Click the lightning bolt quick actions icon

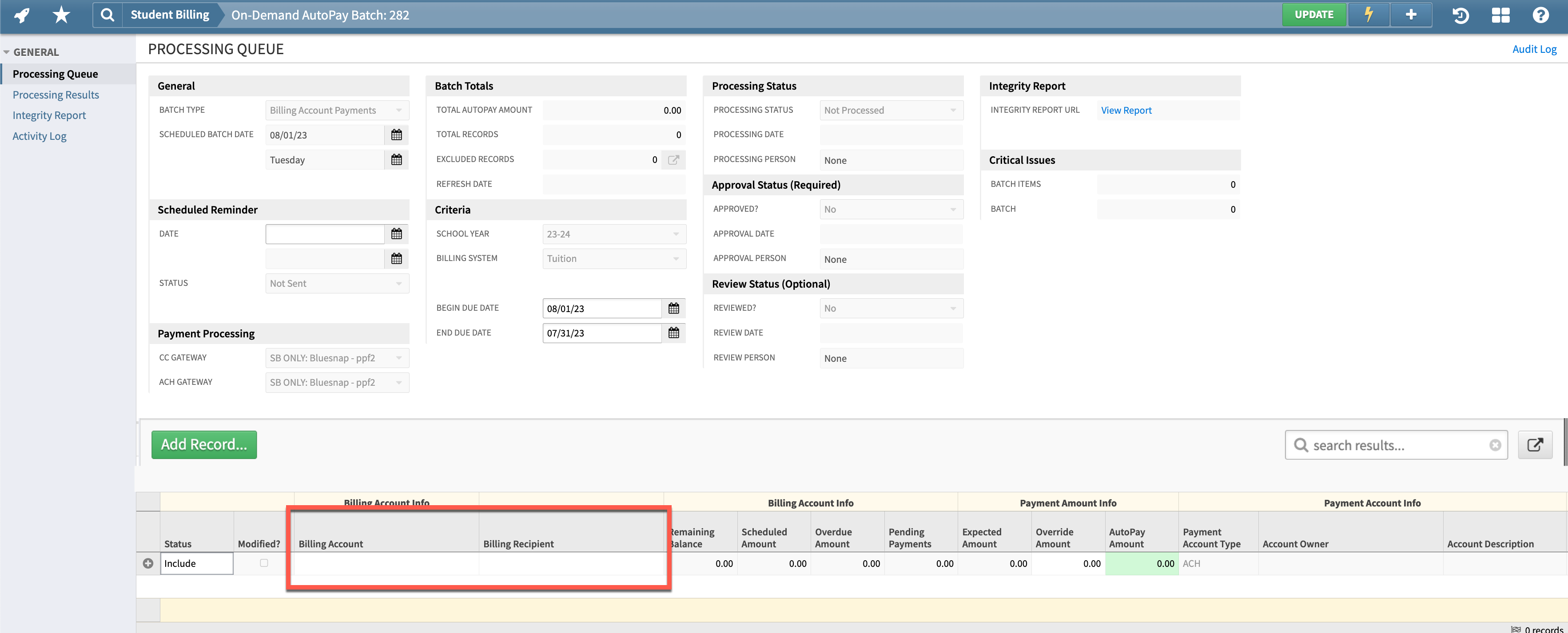tap(1369, 15)
